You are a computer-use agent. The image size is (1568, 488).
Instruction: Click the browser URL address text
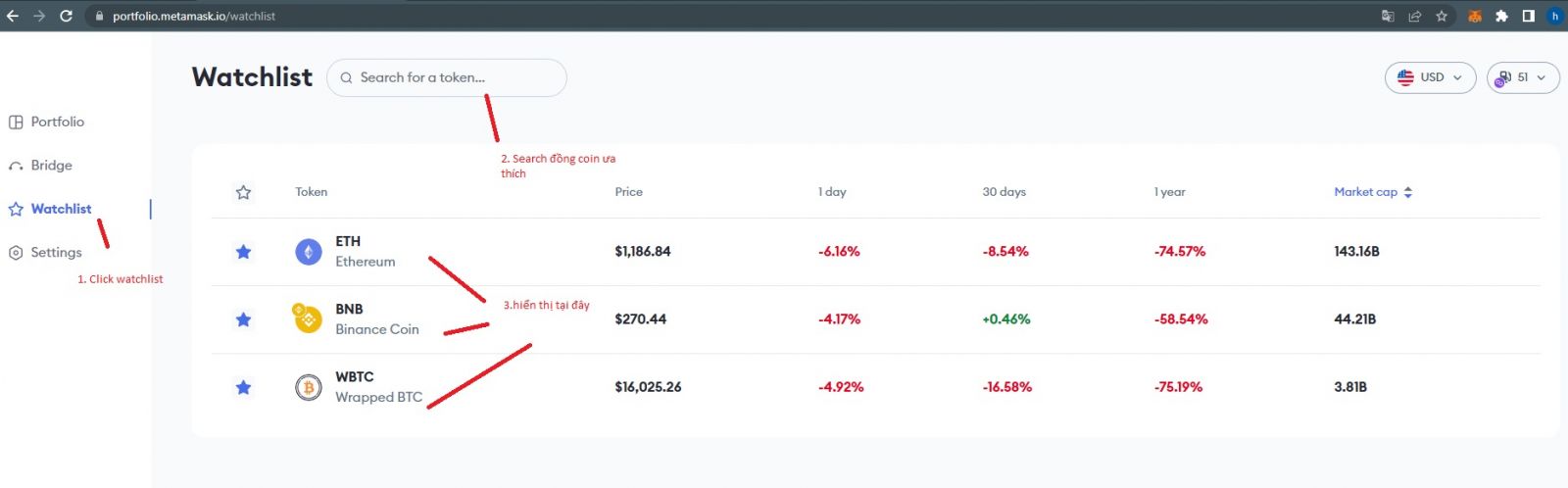click(x=194, y=16)
